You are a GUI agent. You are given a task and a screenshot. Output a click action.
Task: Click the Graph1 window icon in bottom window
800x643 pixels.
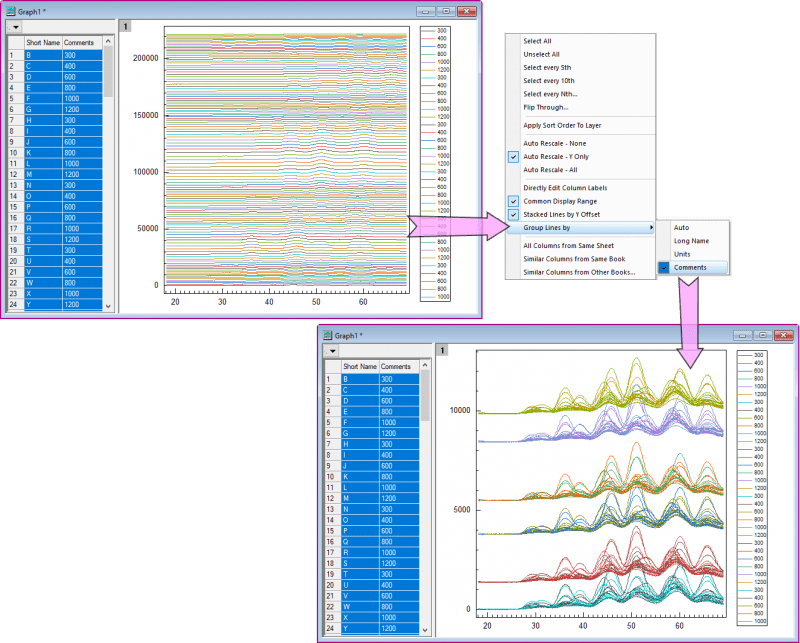pyautogui.click(x=328, y=335)
